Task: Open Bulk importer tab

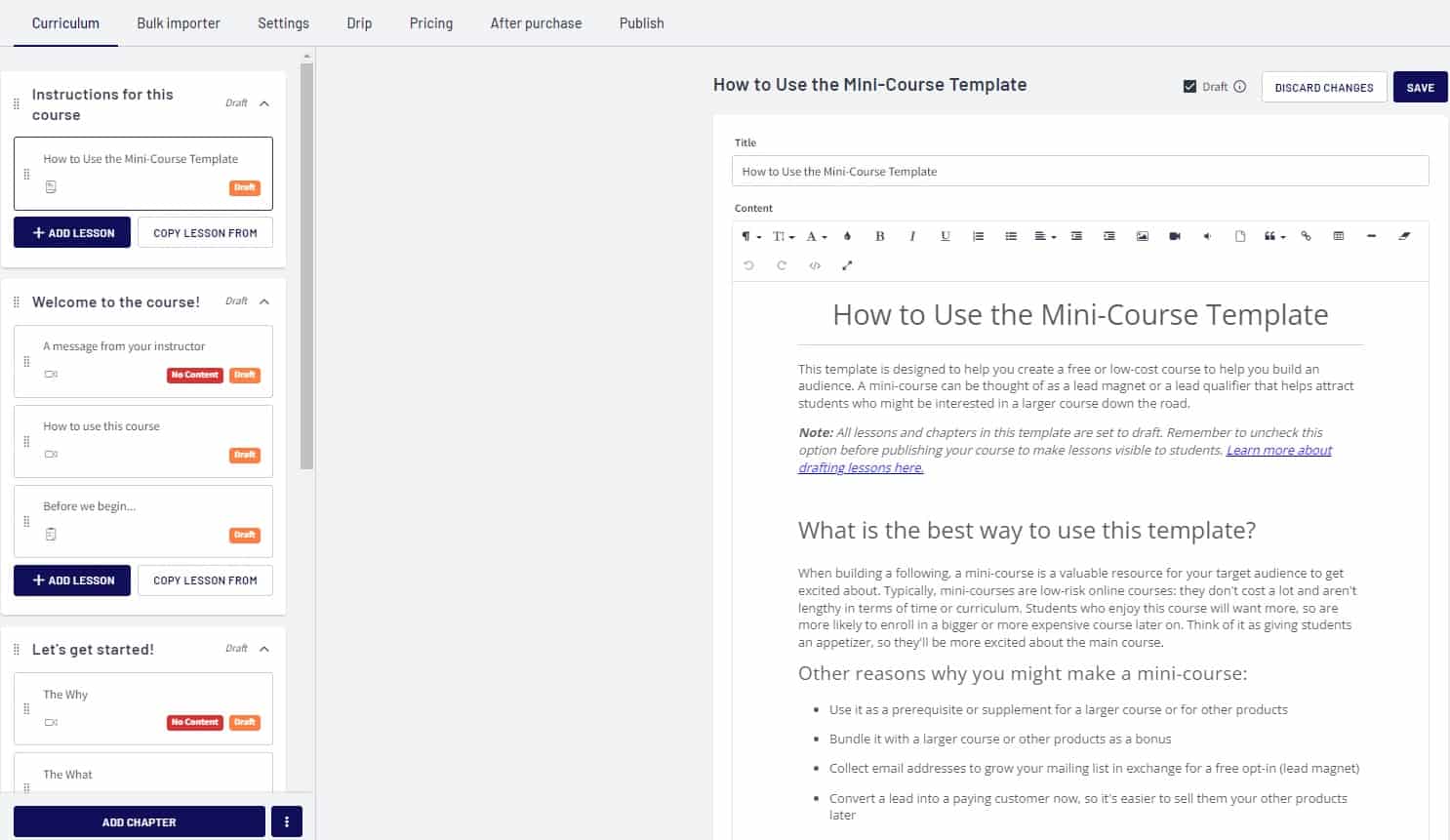Action: tap(179, 23)
